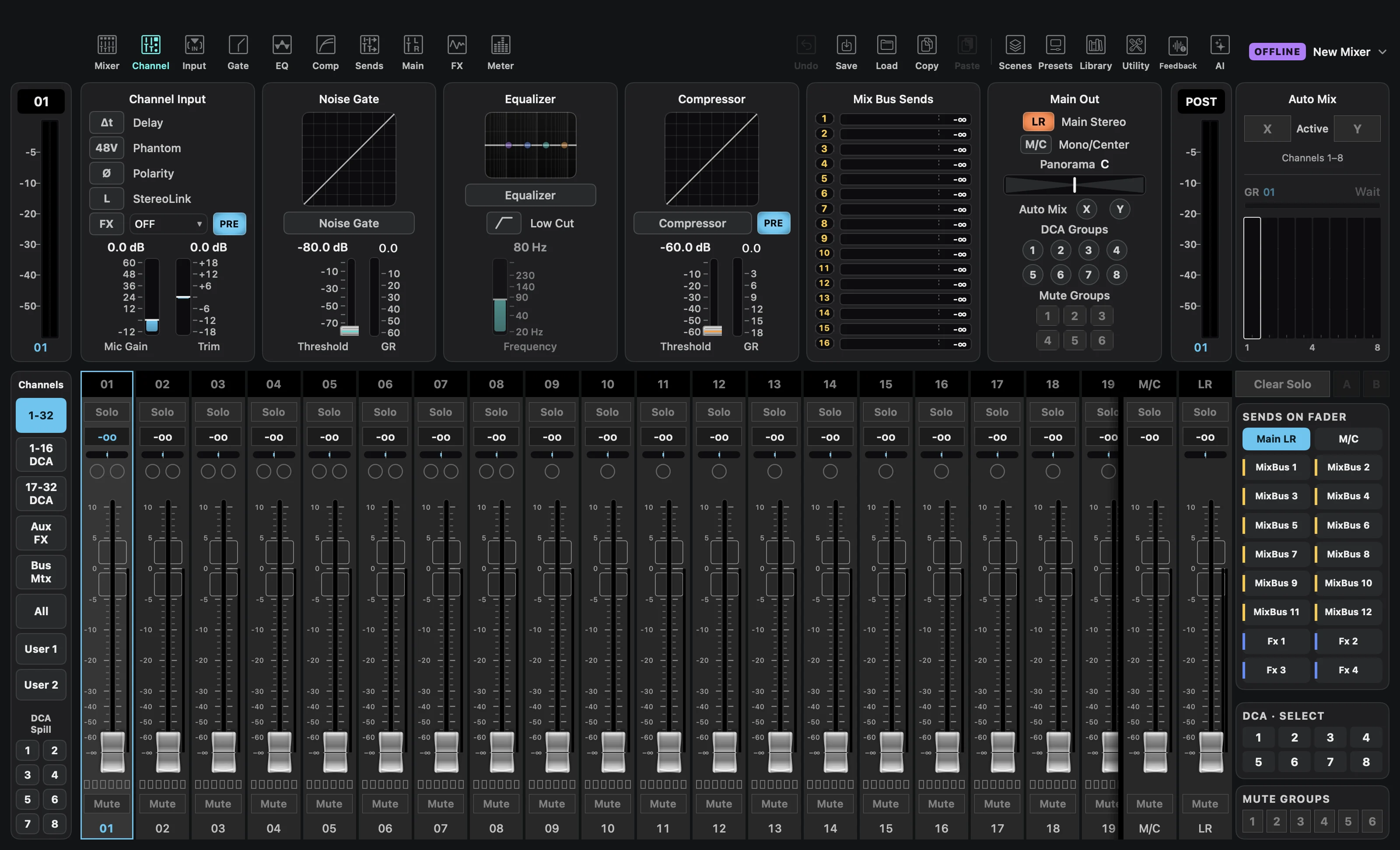Screen dimensions: 1400x850
Task: Select Fx 4 sends on fader
Action: click(1348, 670)
